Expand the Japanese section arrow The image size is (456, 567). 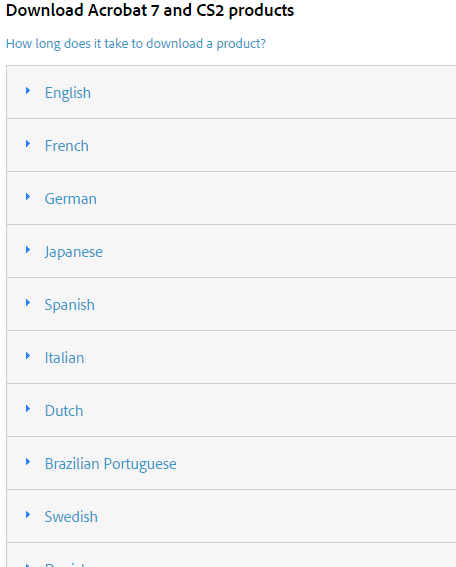[x=28, y=250]
